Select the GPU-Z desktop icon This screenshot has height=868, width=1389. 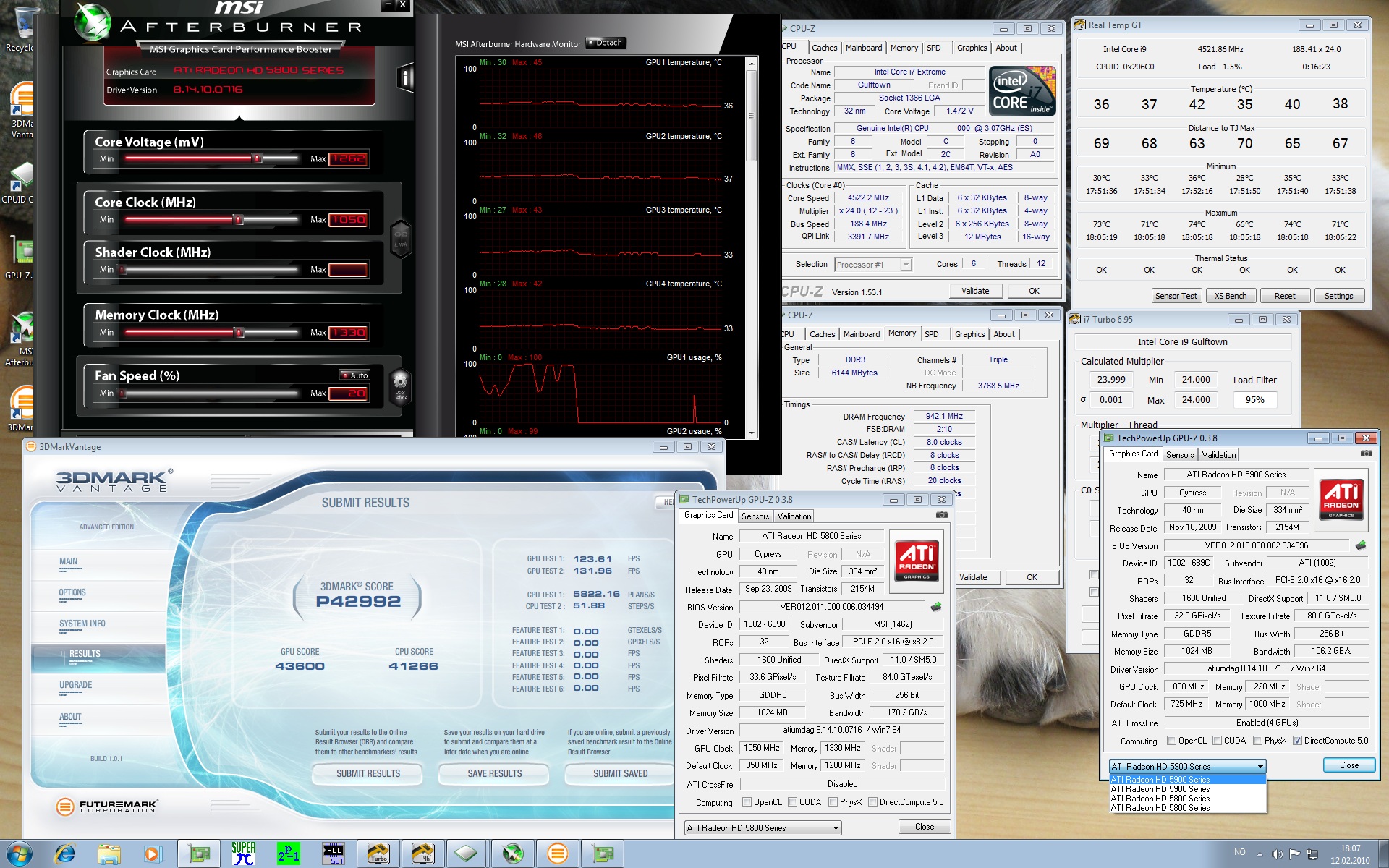tap(20, 258)
